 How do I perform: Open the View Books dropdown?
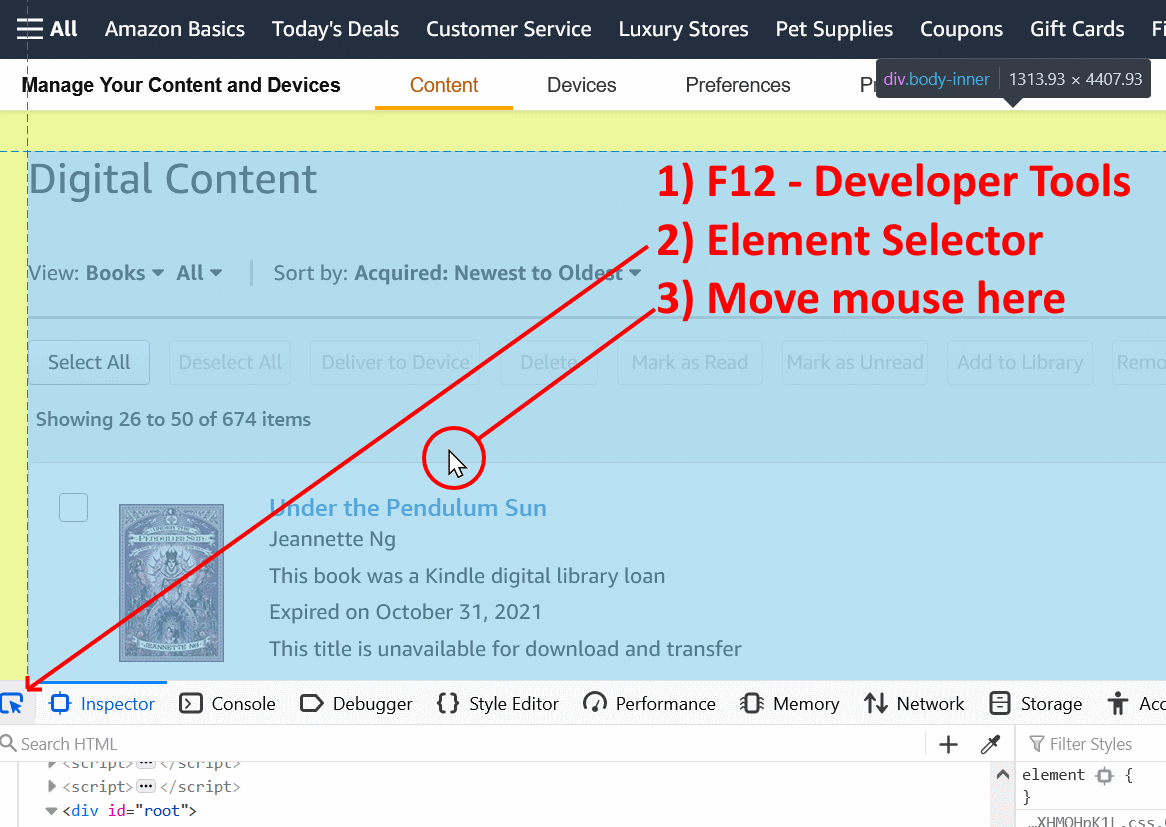122,272
